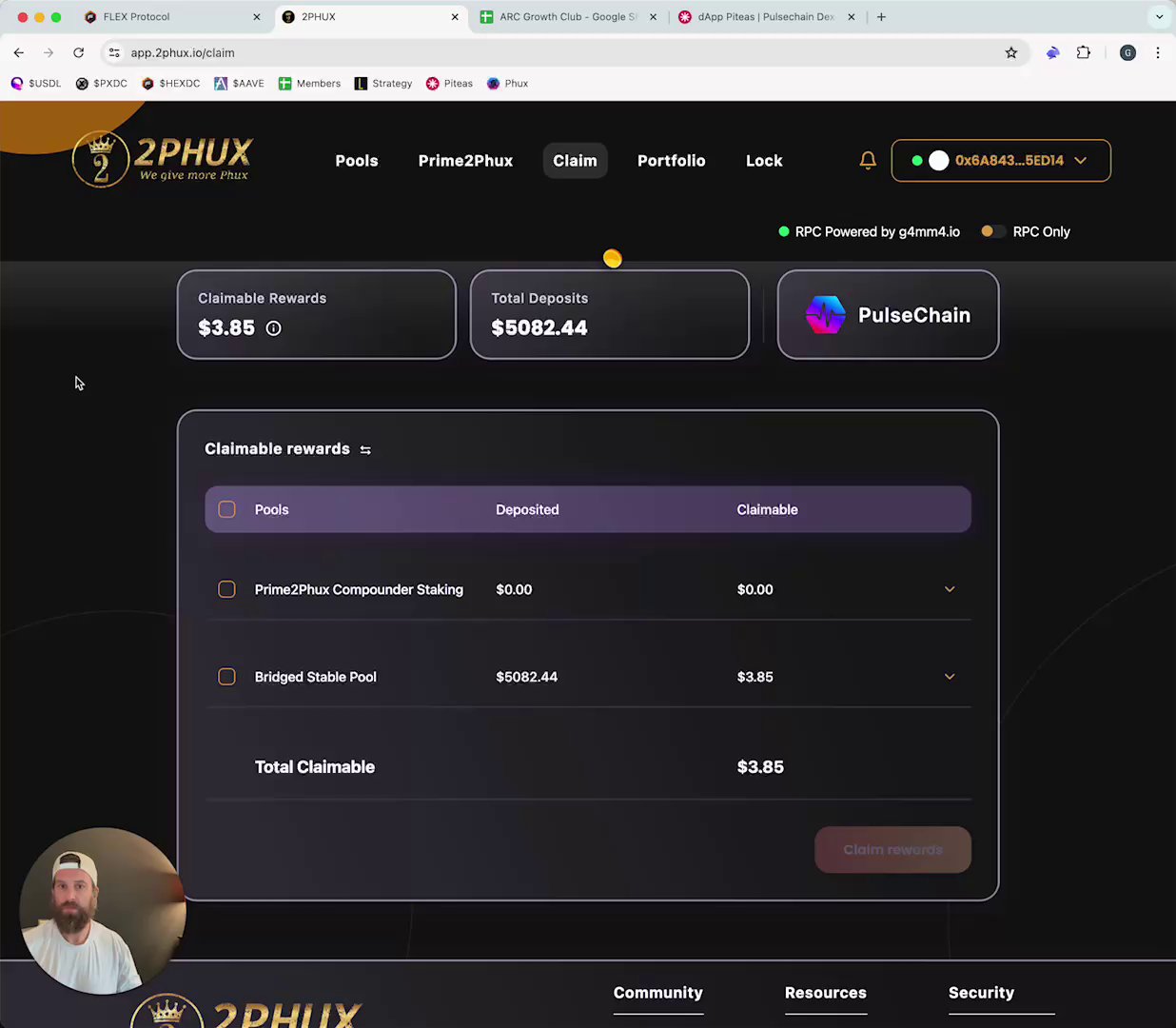Reload the page
The width and height of the screenshot is (1176, 1028).
point(79,52)
